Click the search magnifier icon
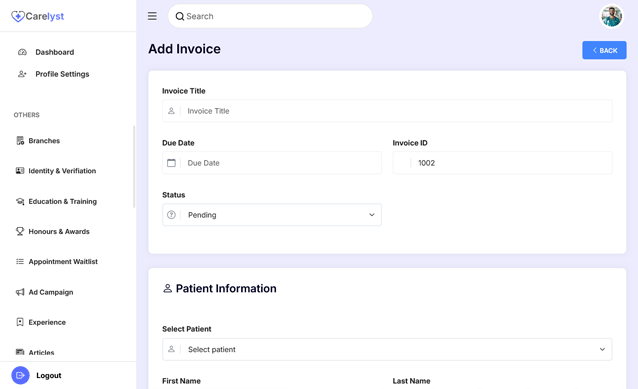638x389 pixels. coord(179,16)
